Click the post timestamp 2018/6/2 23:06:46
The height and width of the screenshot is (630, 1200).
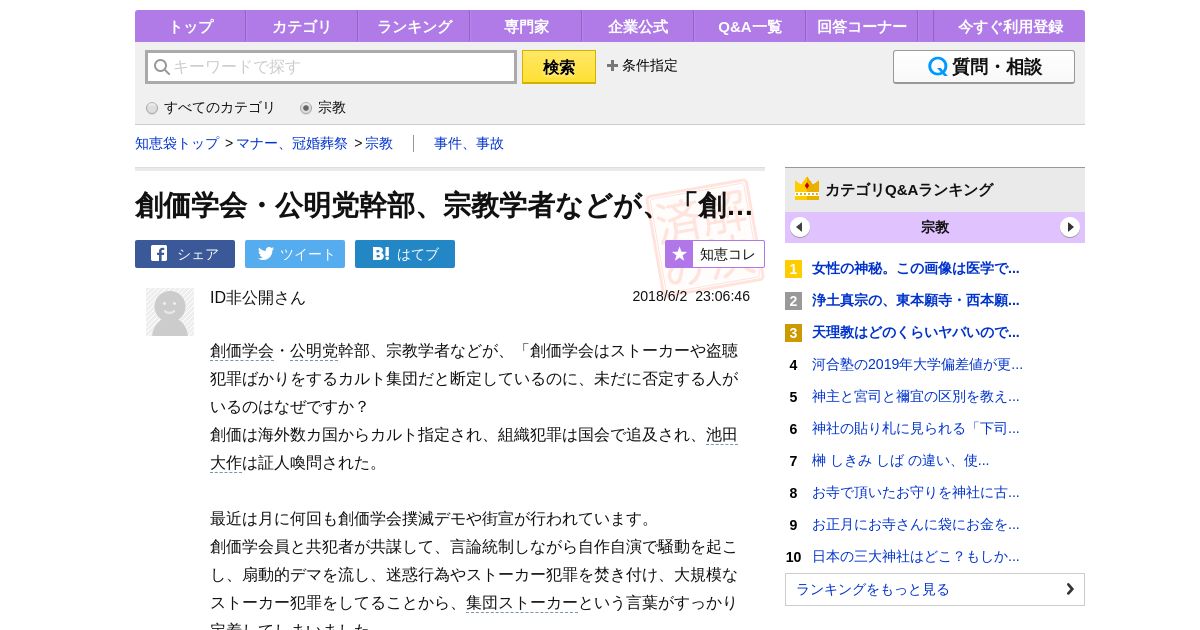click(691, 296)
